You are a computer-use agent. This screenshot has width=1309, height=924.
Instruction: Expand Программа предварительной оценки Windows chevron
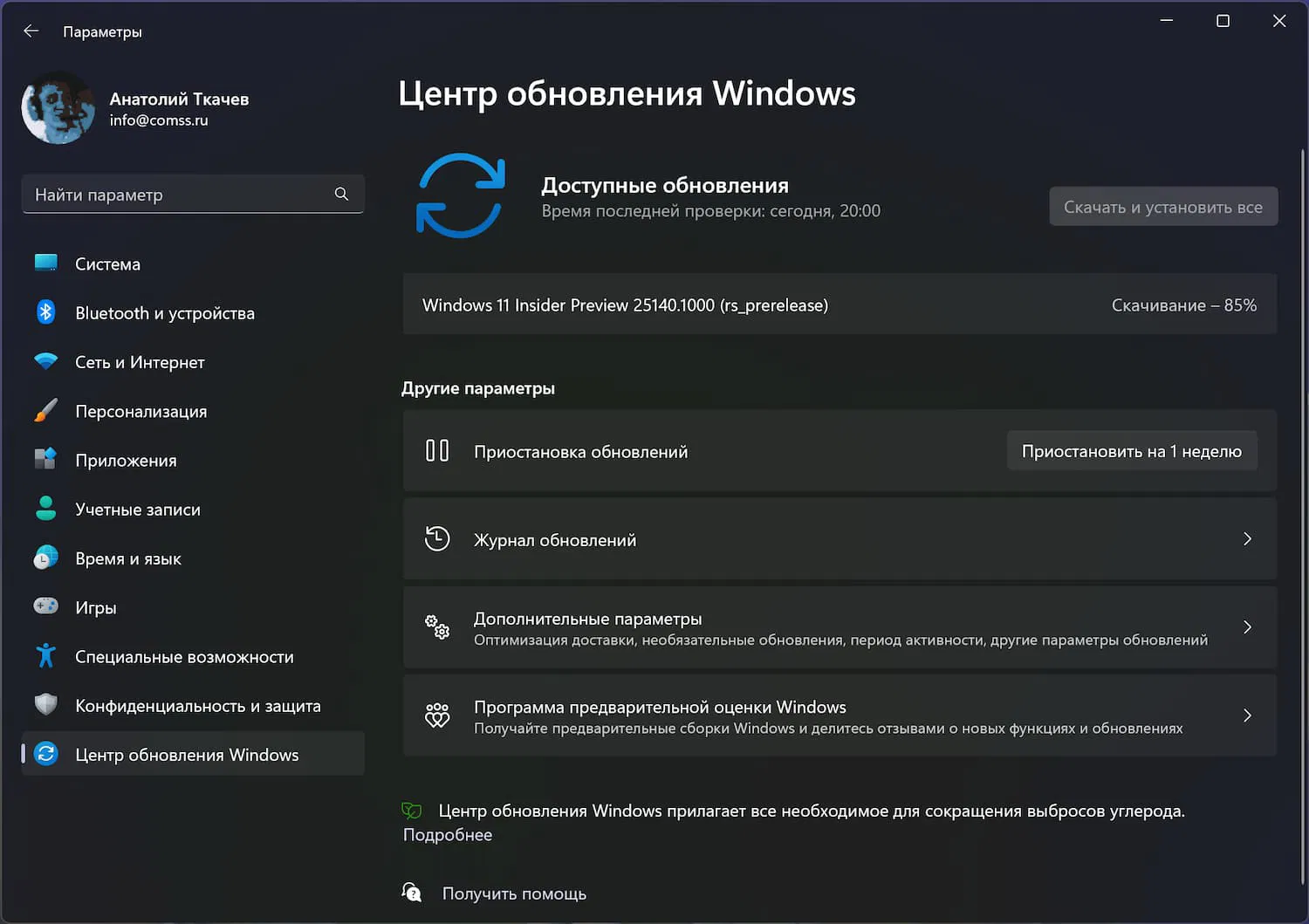click(1247, 715)
